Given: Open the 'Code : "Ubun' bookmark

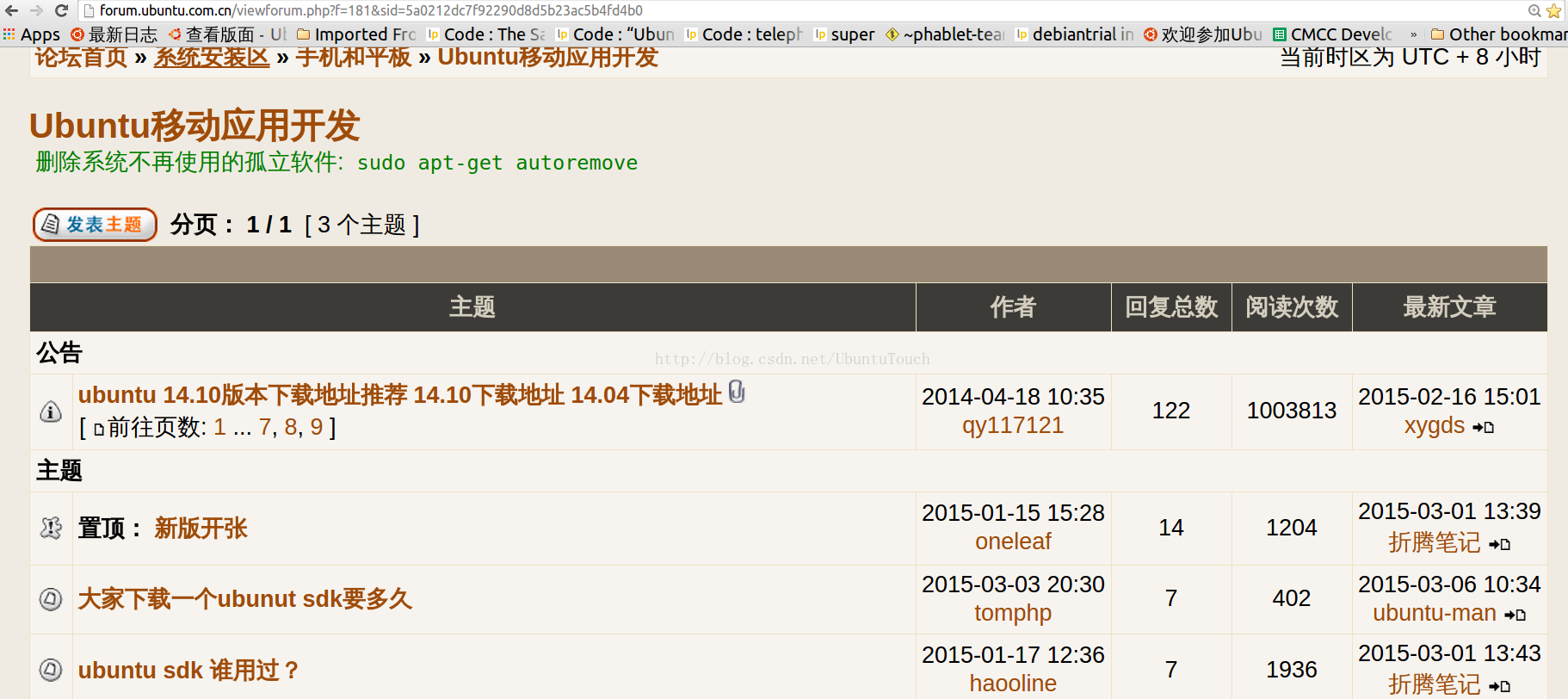Looking at the screenshot, I should [x=615, y=34].
